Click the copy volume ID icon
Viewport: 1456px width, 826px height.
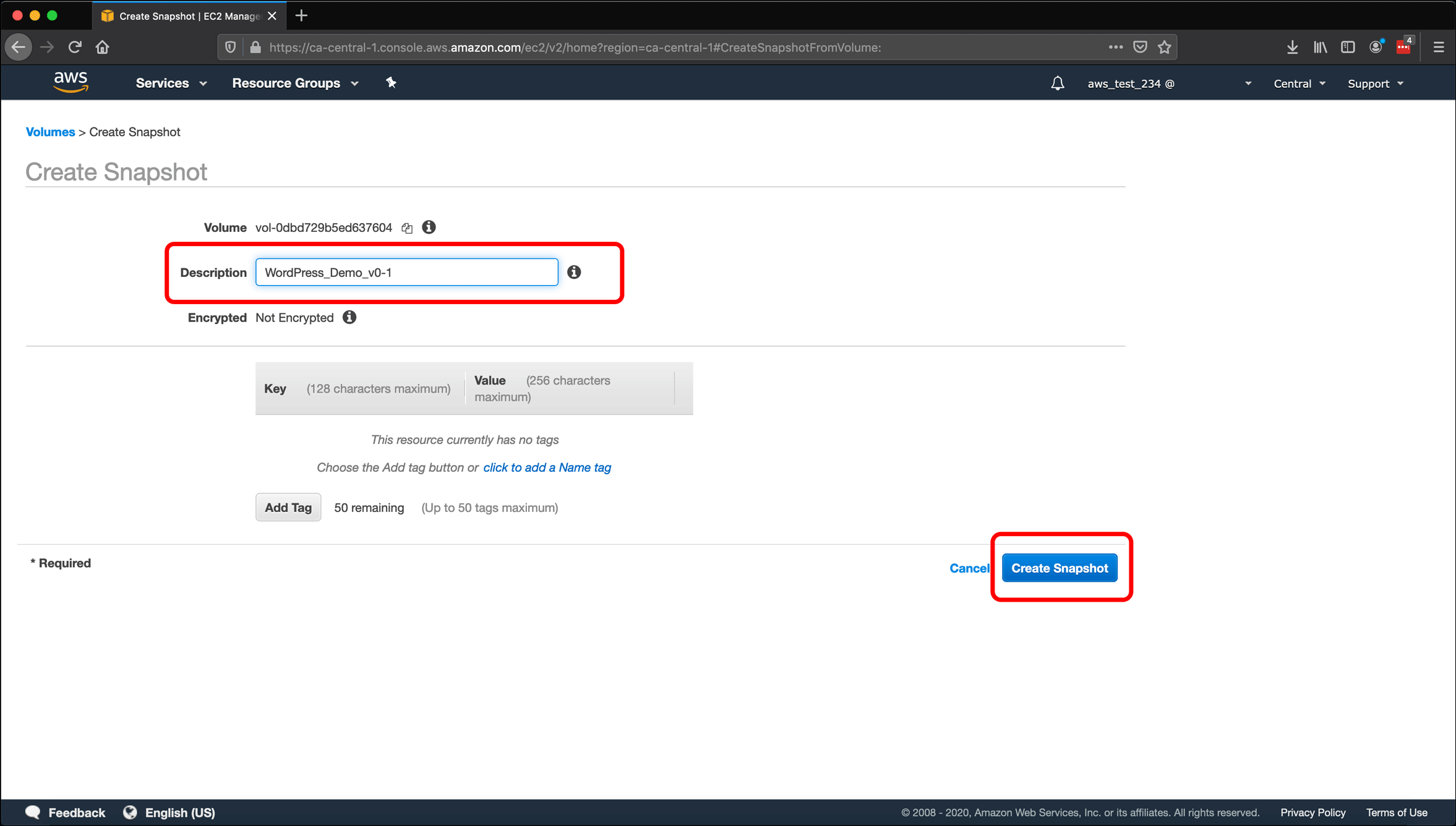click(x=408, y=228)
